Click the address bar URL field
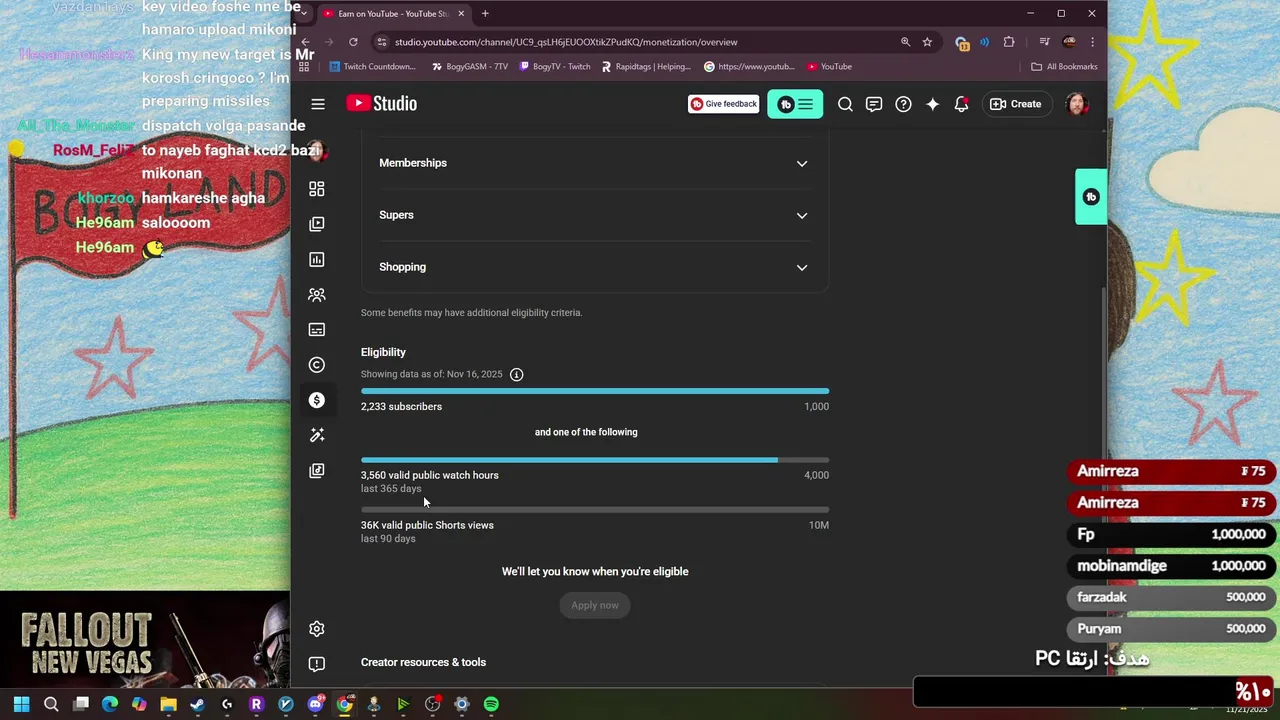The width and height of the screenshot is (1280, 720). [640, 42]
